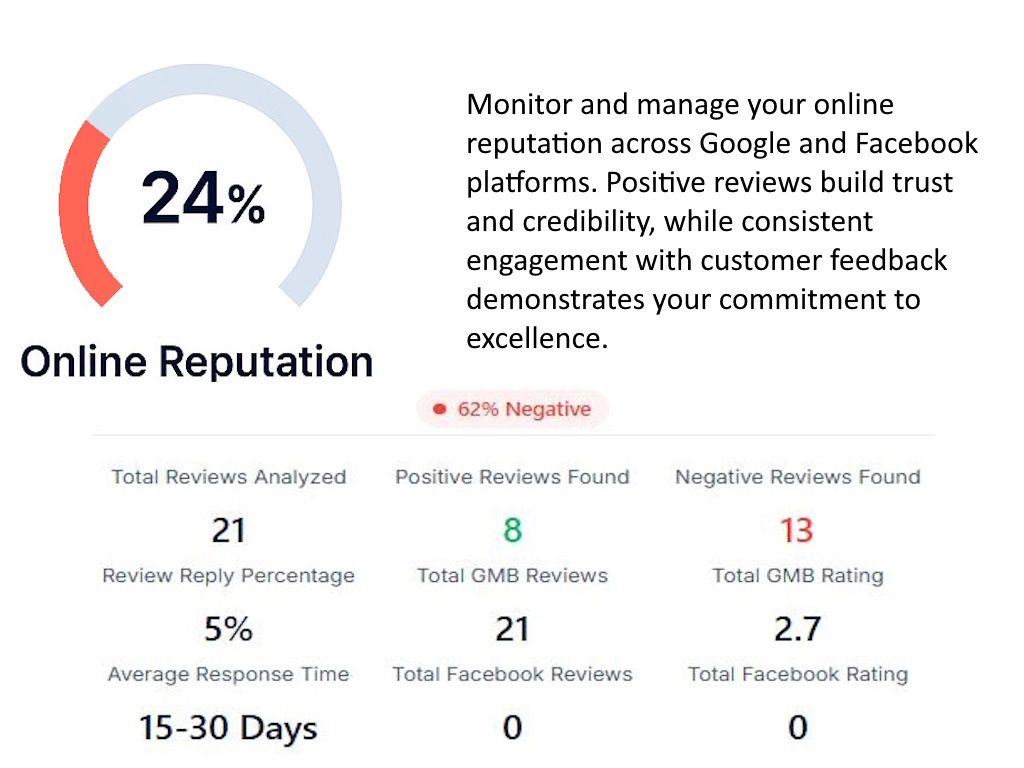This screenshot has height=768, width=1024.
Task: Click the Total Facebook Reviews label
Action: coord(512,674)
